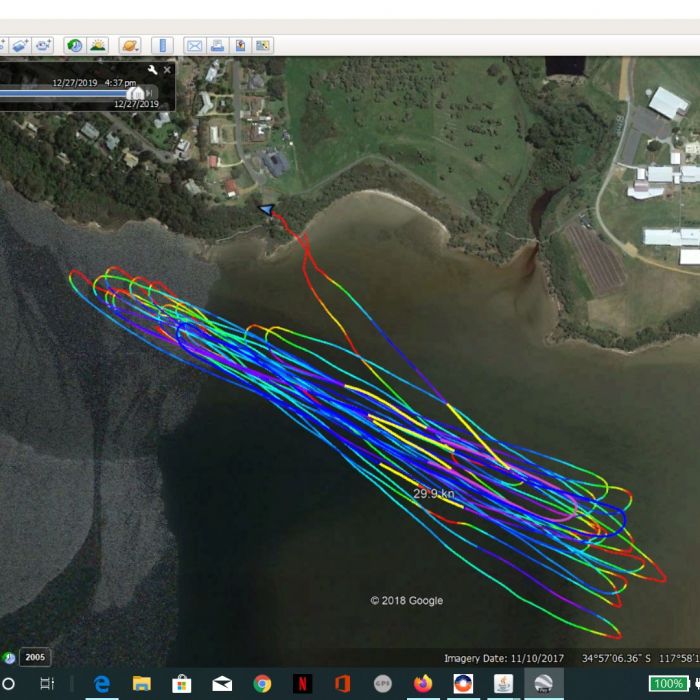Click the add path icon
Image resolution: width=700 pixels, height=700 pixels.
point(1,45)
